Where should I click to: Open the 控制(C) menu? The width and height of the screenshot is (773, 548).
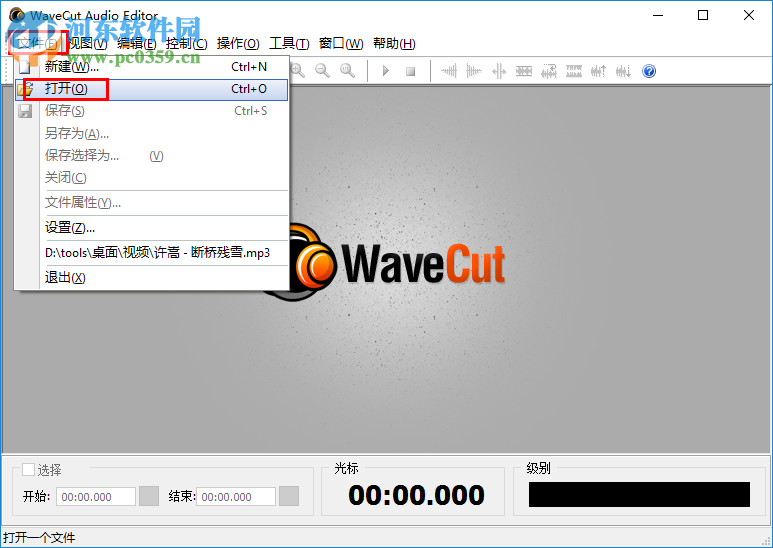[186, 43]
